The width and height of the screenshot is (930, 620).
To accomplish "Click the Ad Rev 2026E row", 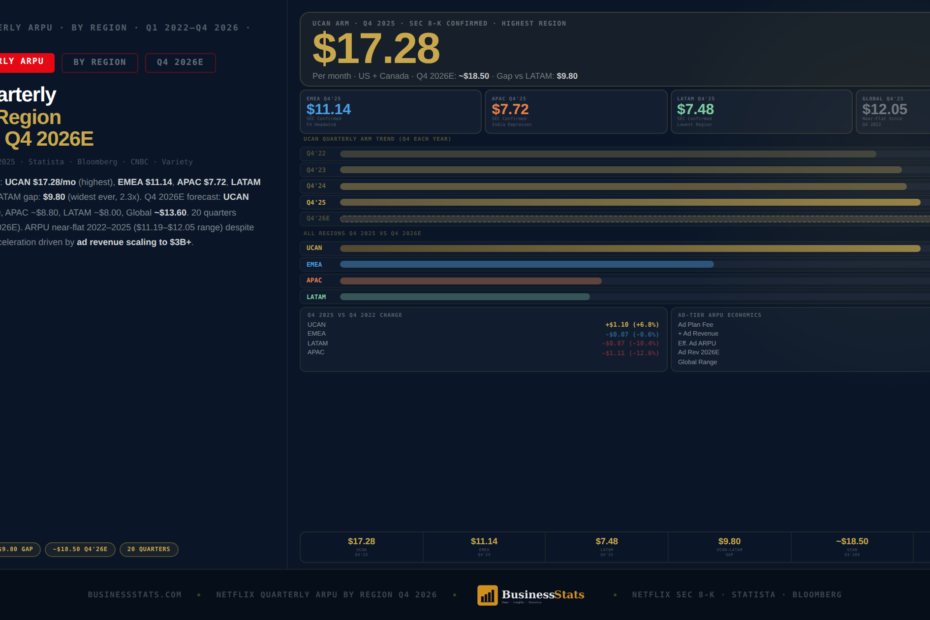I will point(803,352).
